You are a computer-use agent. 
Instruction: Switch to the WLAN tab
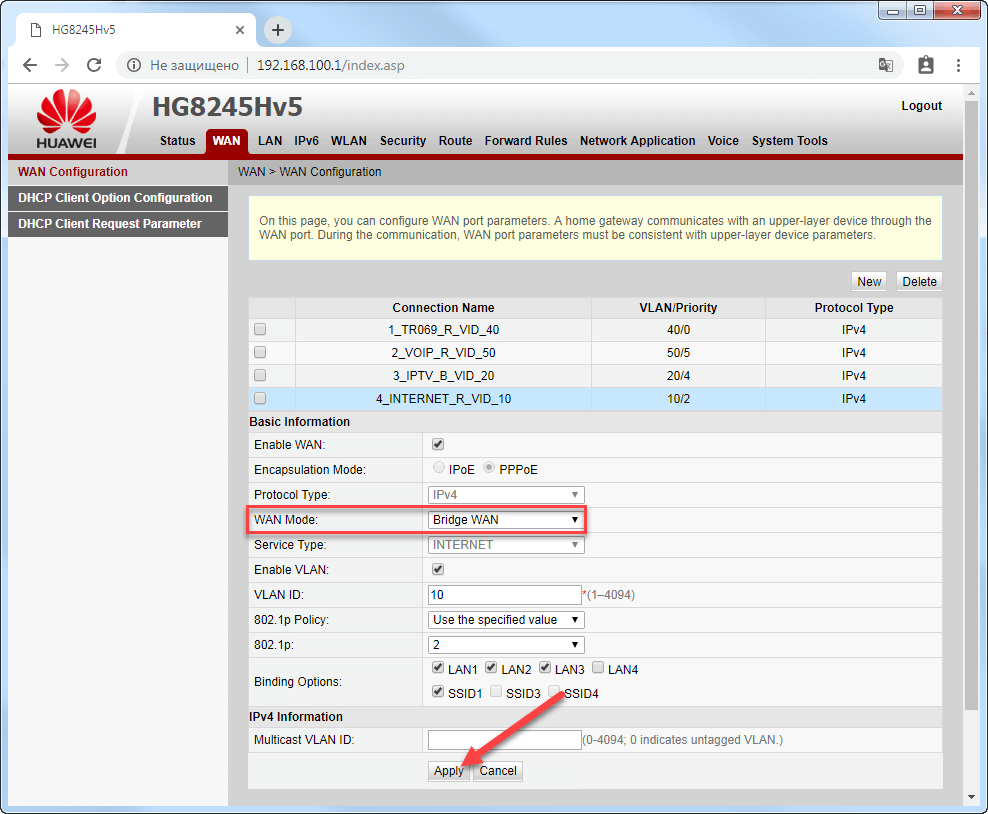click(348, 141)
